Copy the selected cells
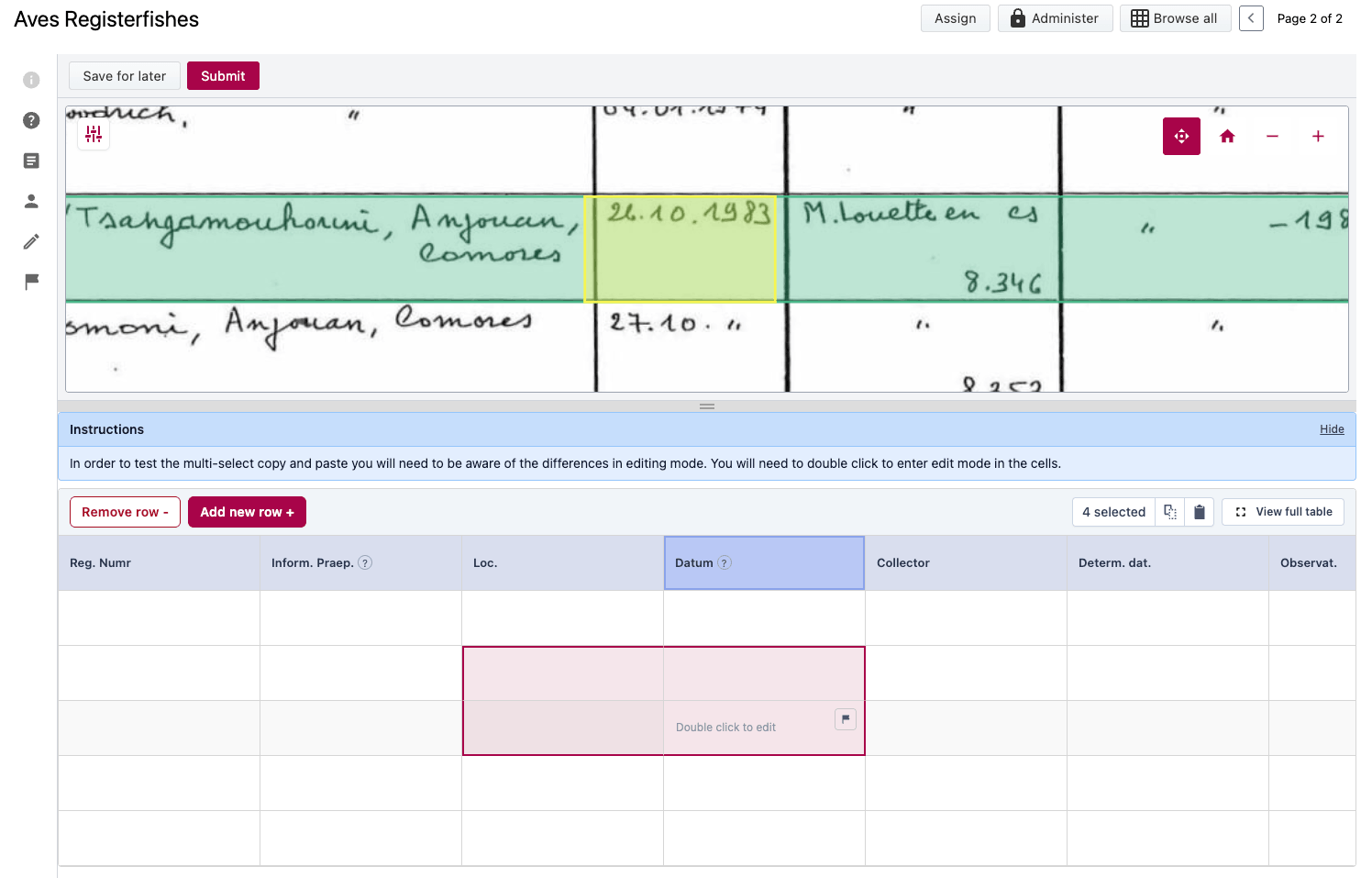The height and width of the screenshot is (878, 1372). [x=1170, y=512]
